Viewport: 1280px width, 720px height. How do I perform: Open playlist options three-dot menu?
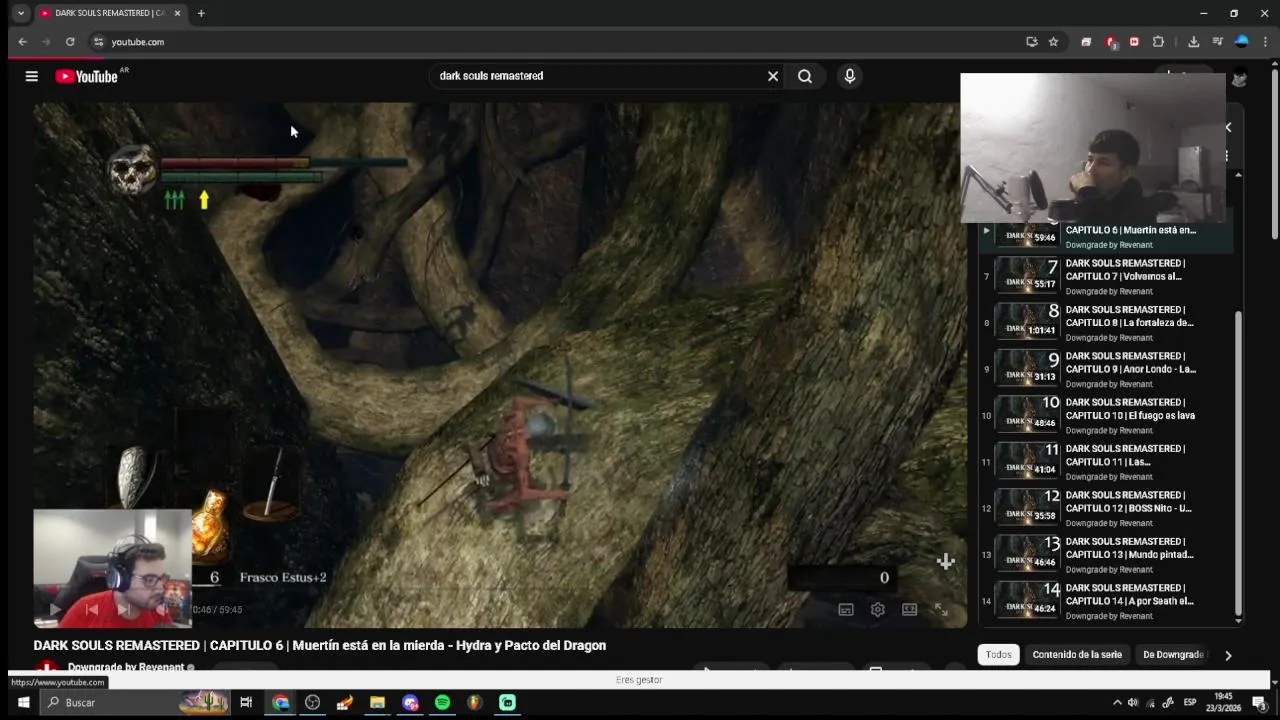tap(1227, 156)
